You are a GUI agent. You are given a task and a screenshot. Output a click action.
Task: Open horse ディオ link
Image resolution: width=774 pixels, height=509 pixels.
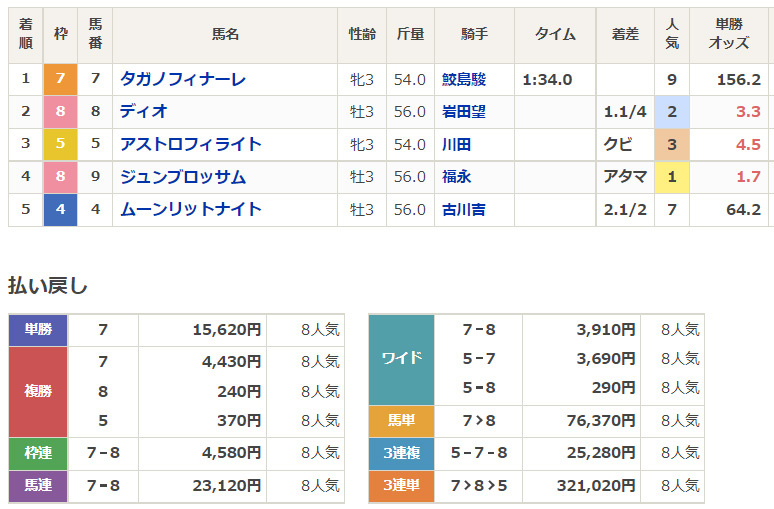pos(144,112)
